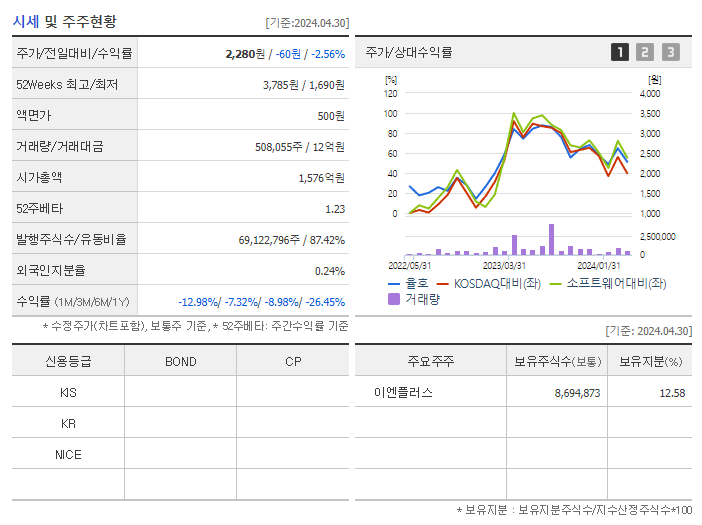Click the -2.56% daily return value
702x525 pixels.
[x=328, y=54]
